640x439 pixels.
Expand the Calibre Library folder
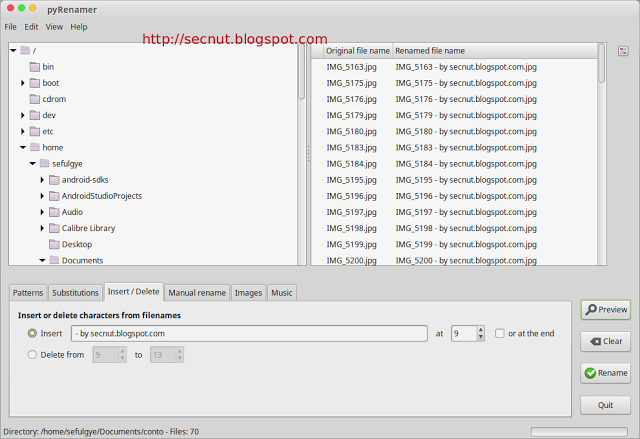pyautogui.click(x=42, y=228)
